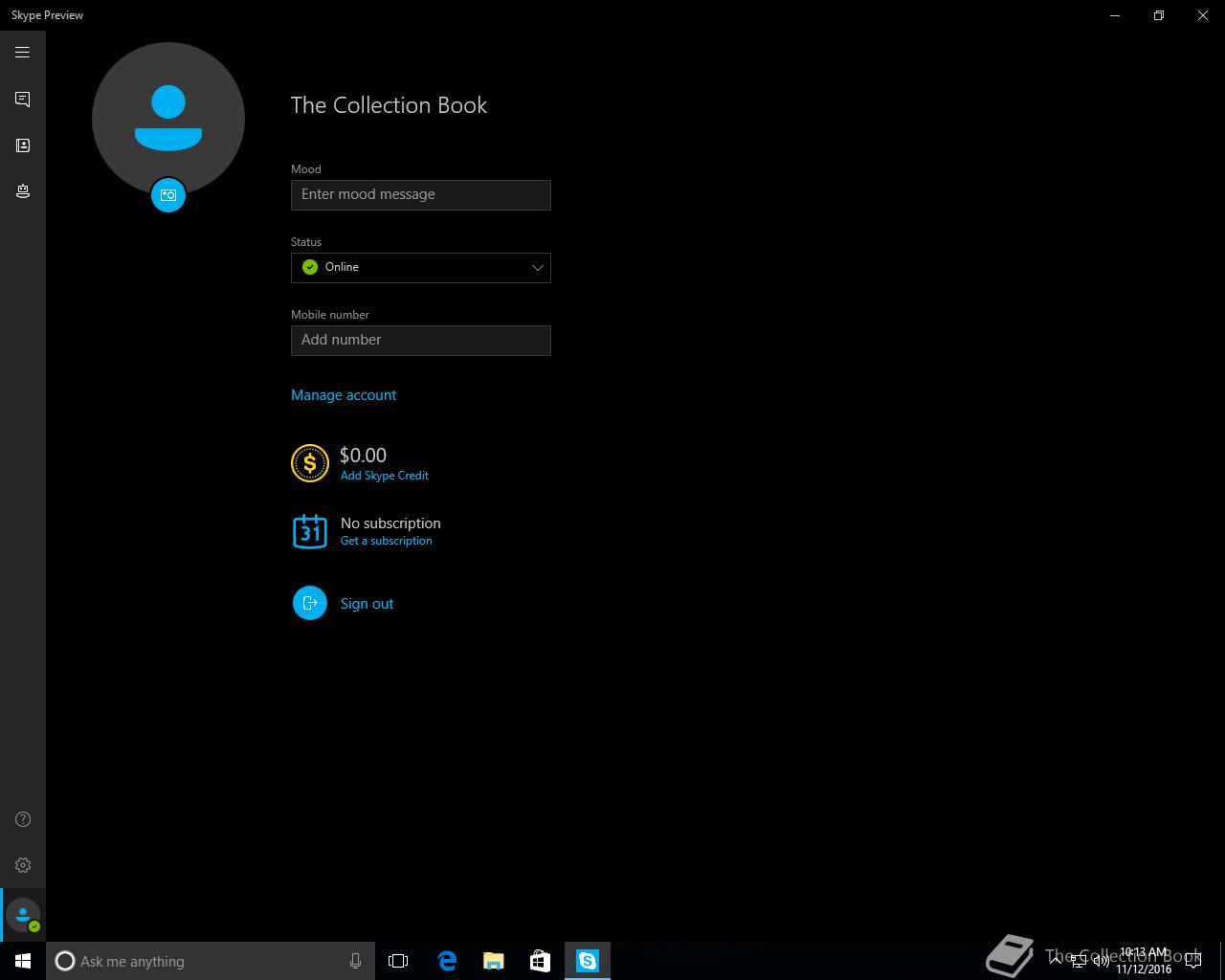The image size is (1225, 980).
Task: Click the Sign out text link
Action: (367, 604)
